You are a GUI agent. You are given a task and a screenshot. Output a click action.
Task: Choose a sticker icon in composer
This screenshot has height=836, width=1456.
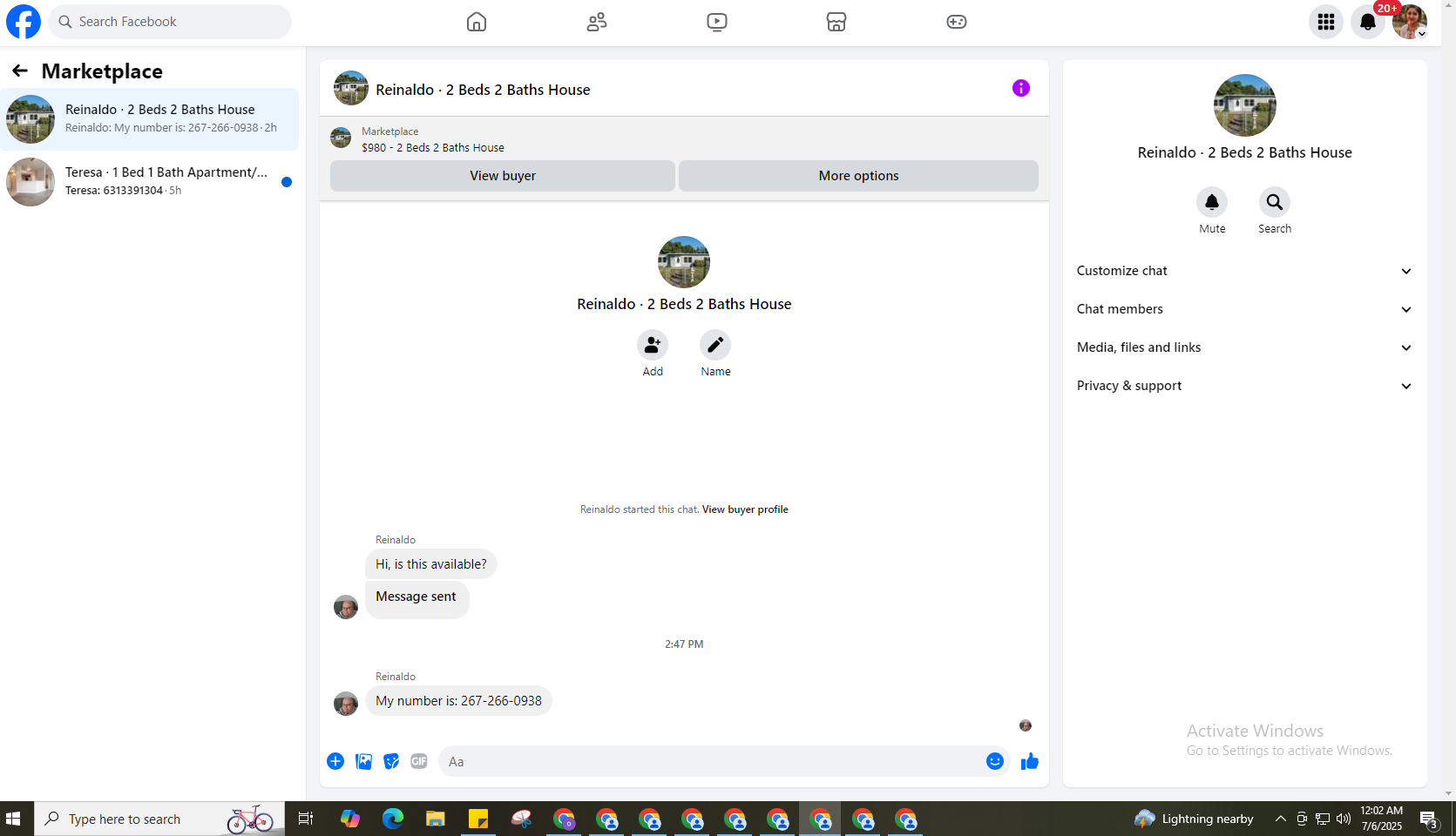coord(391,761)
